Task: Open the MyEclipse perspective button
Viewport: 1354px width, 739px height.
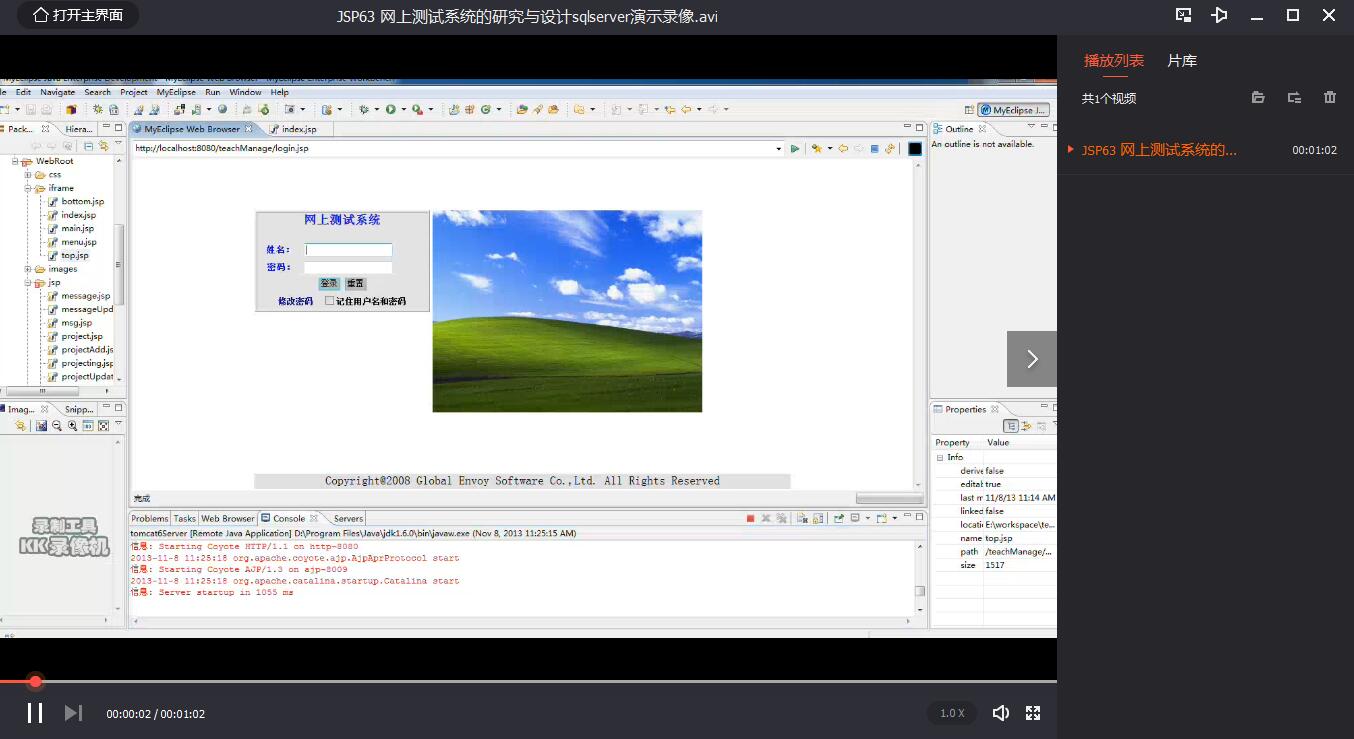Action: (x=1014, y=110)
